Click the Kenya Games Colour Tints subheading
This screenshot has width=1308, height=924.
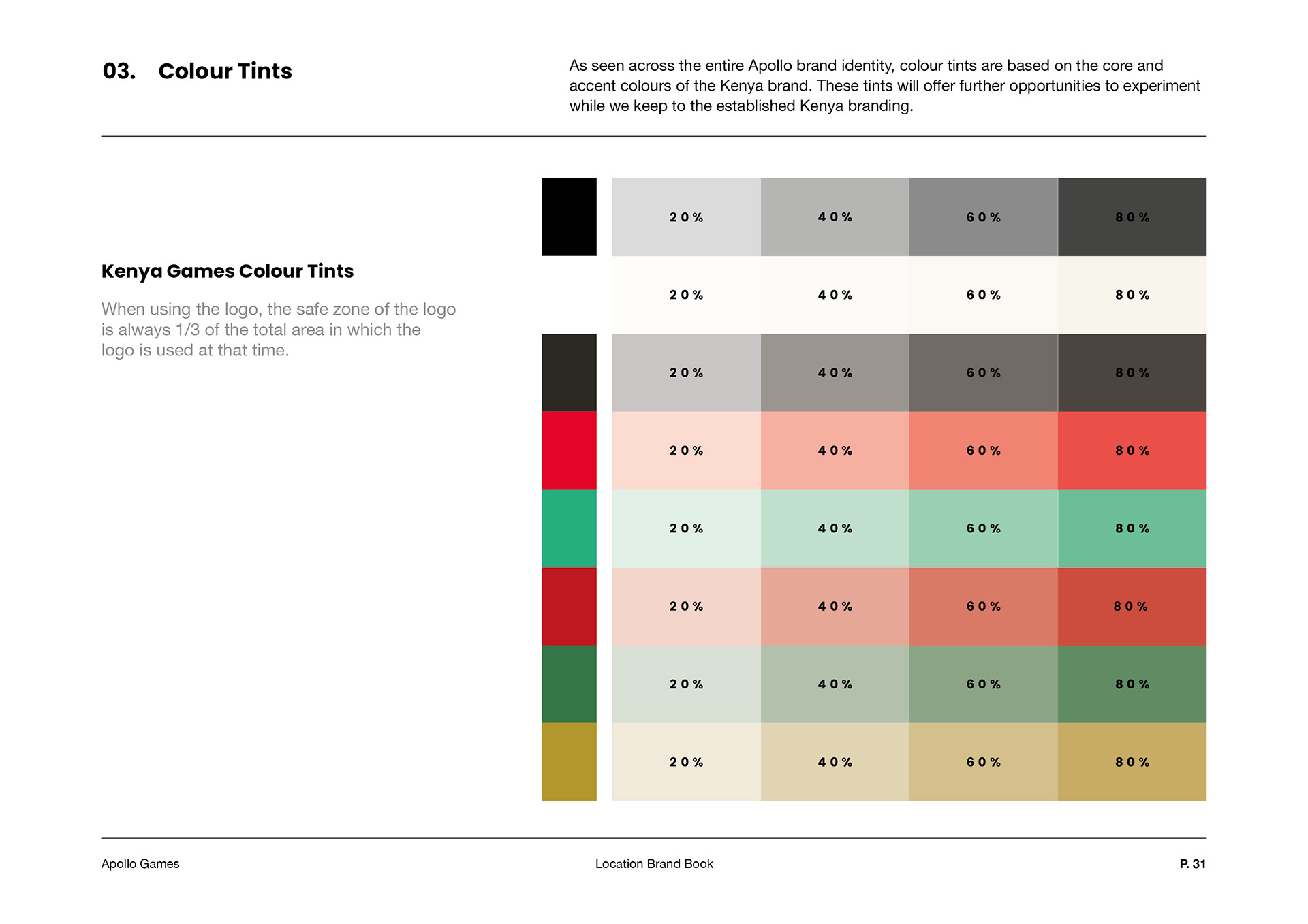[x=228, y=271]
